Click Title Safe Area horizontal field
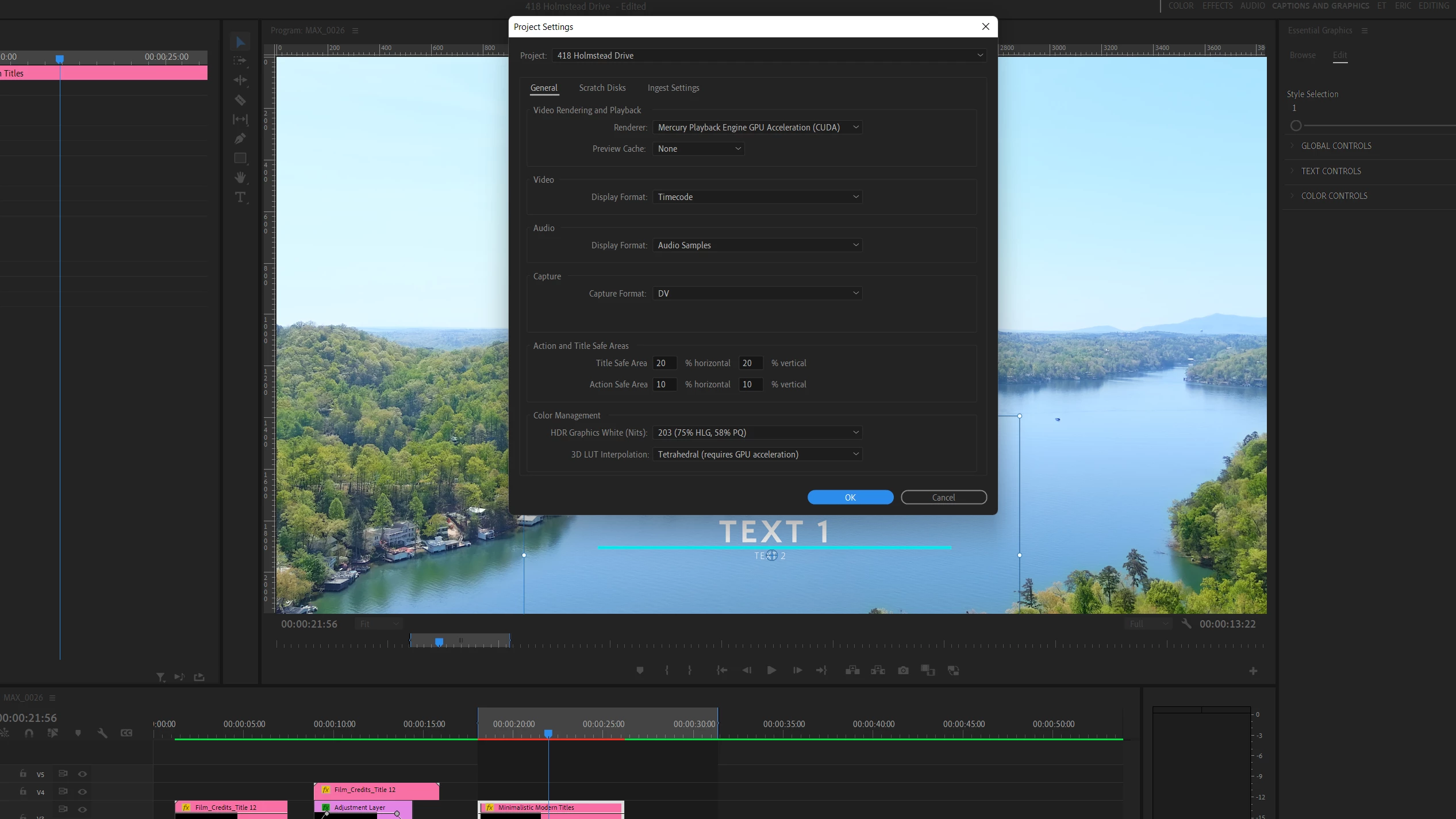The image size is (1456, 819). pos(664,363)
